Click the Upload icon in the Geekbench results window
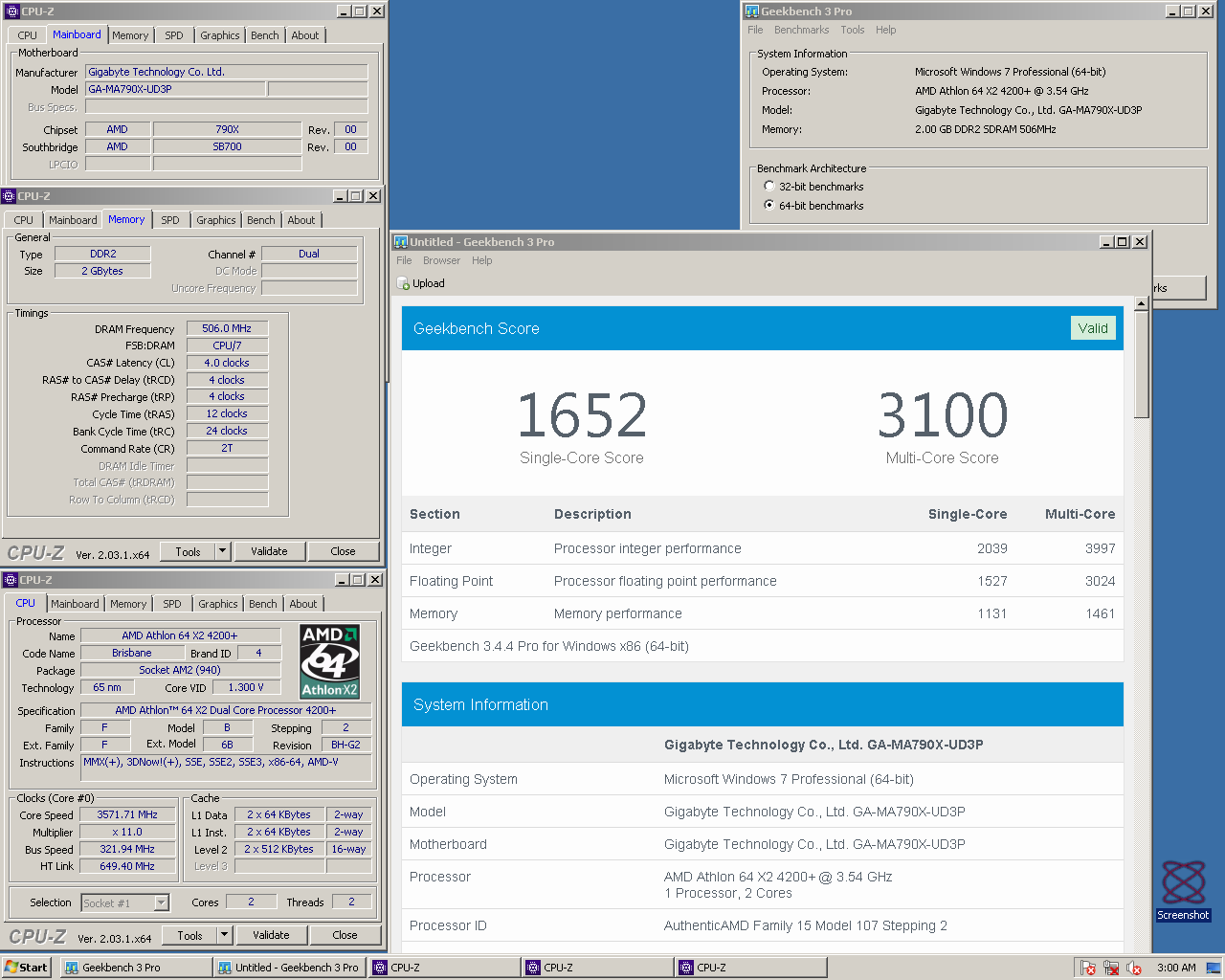Viewport: 1225px width, 980px height. coord(404,283)
